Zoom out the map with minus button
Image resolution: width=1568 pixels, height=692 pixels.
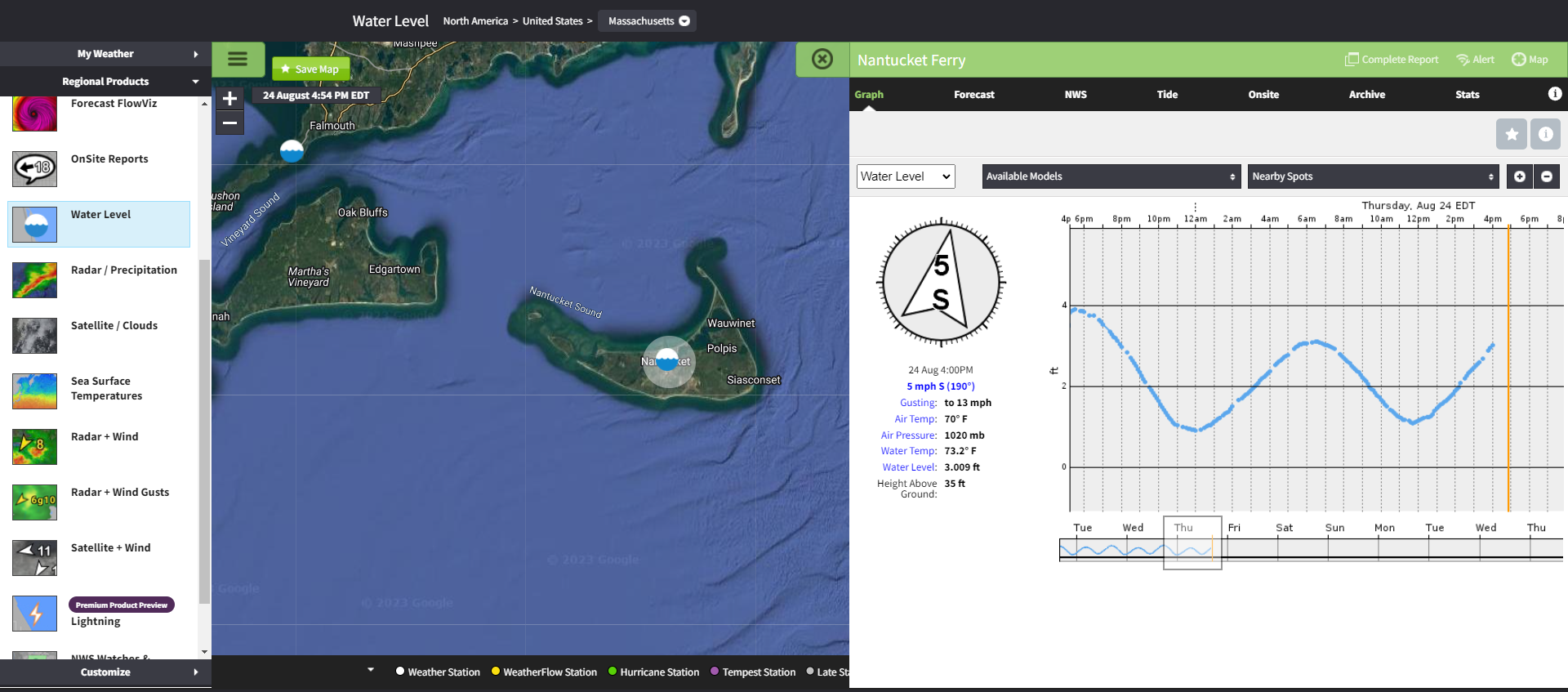click(x=230, y=123)
